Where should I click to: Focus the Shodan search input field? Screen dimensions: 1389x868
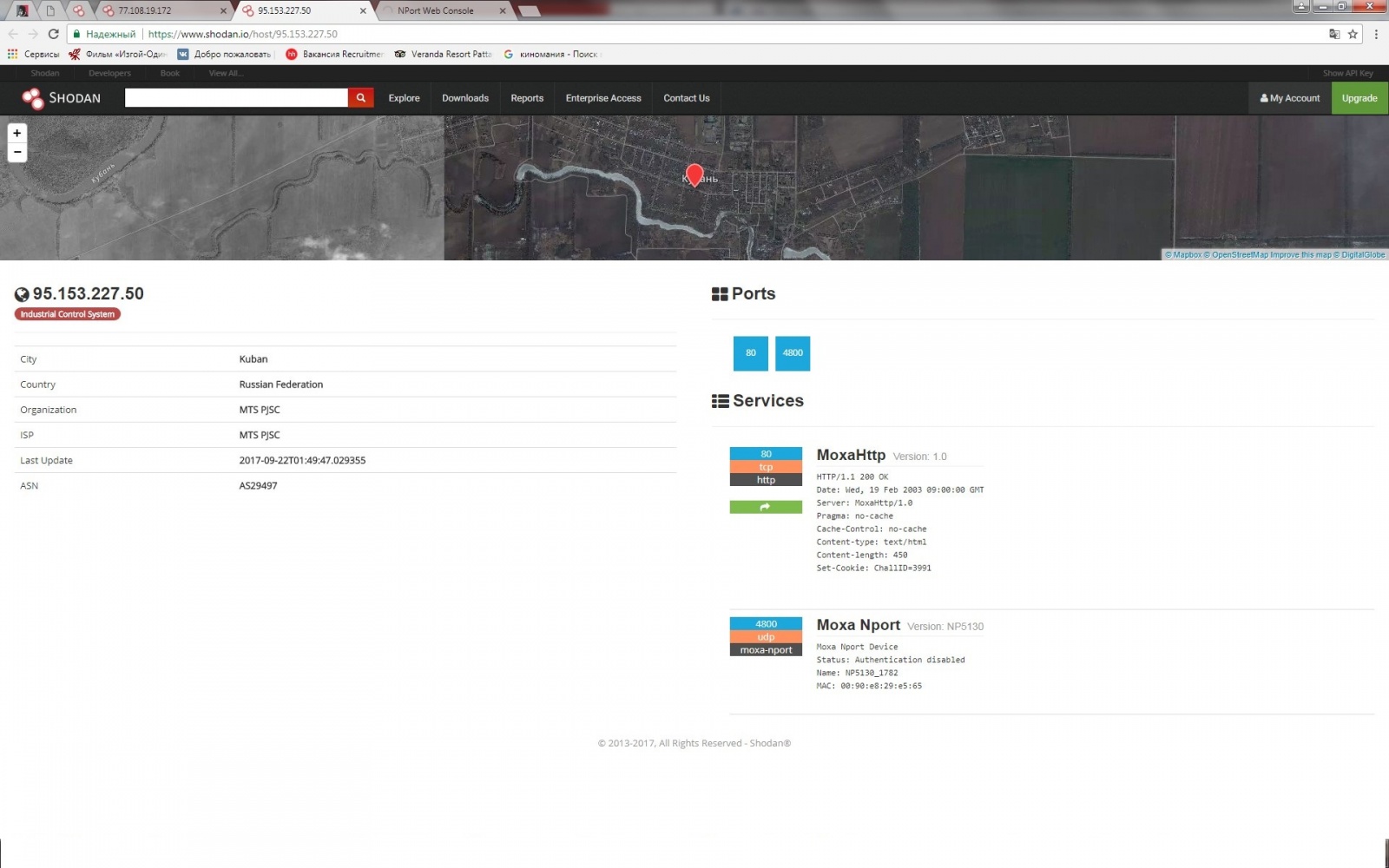point(236,98)
